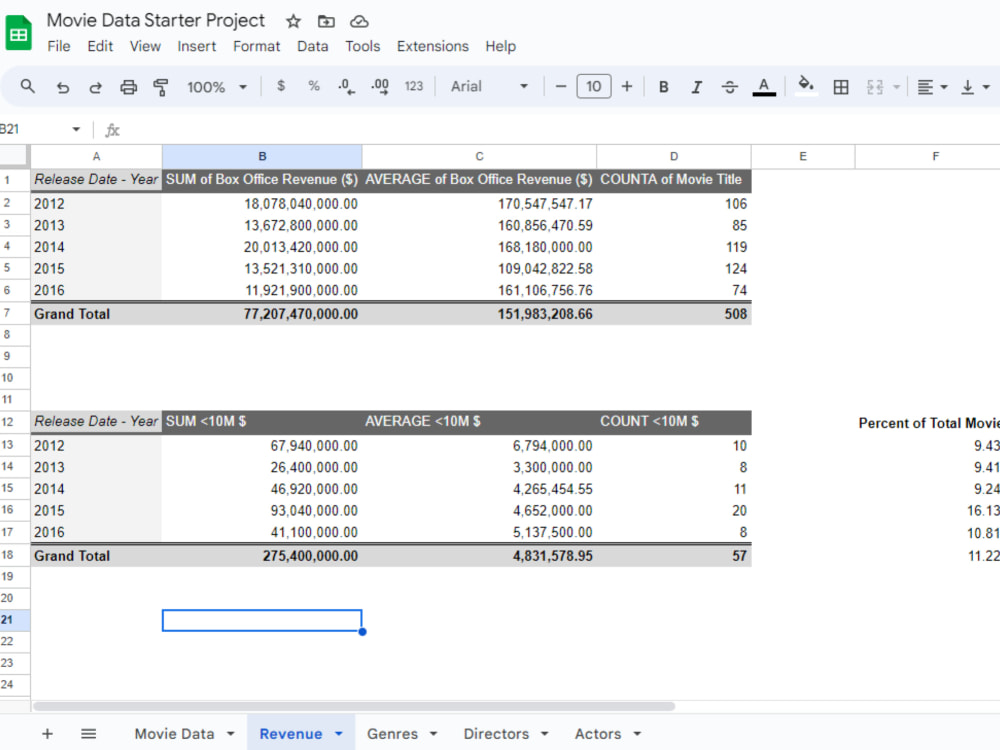The image size is (1000, 750).
Task: Open the Extensions menu
Action: (x=432, y=47)
